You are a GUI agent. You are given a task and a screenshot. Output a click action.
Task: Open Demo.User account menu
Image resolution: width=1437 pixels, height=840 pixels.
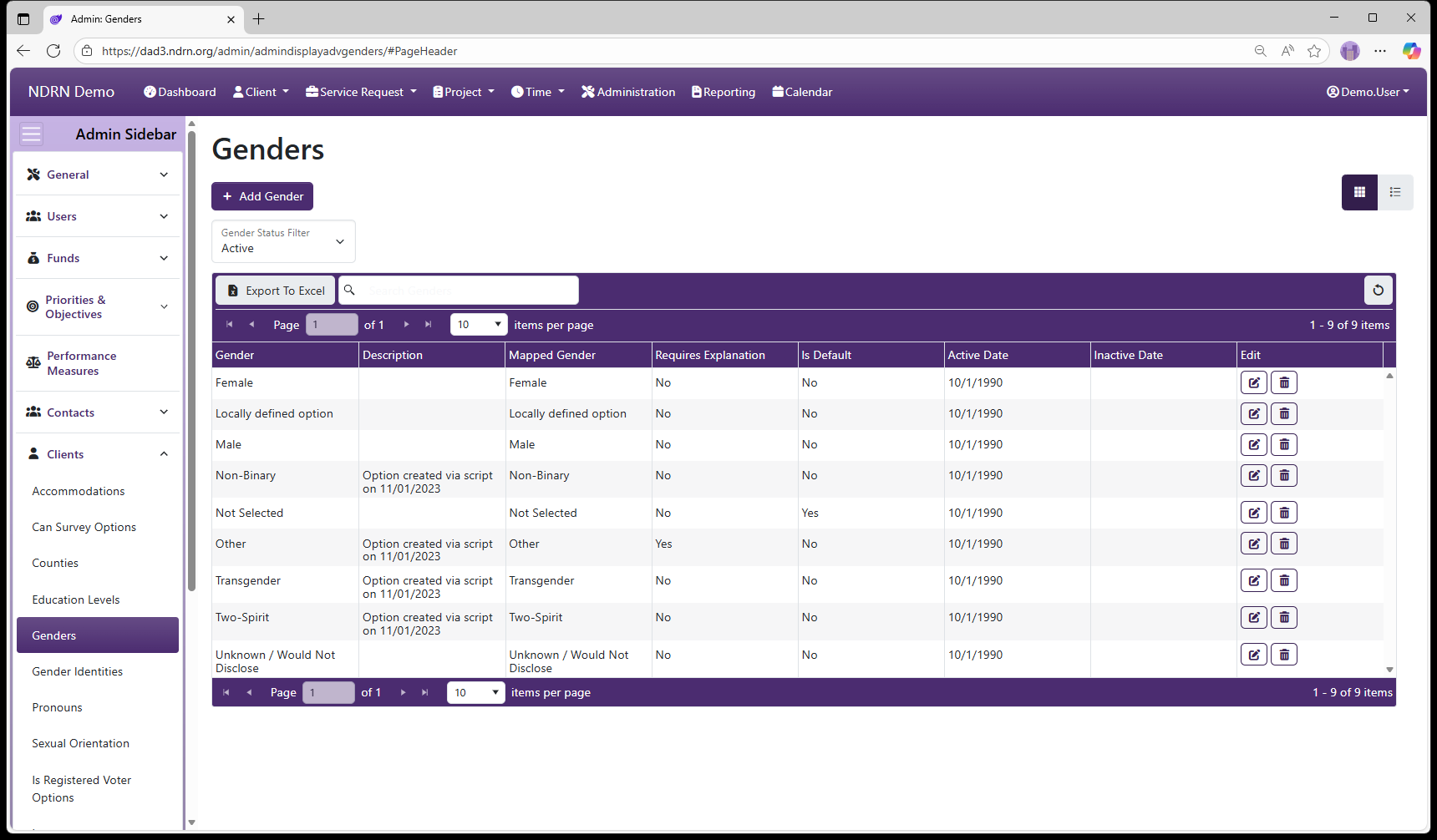tap(1368, 92)
